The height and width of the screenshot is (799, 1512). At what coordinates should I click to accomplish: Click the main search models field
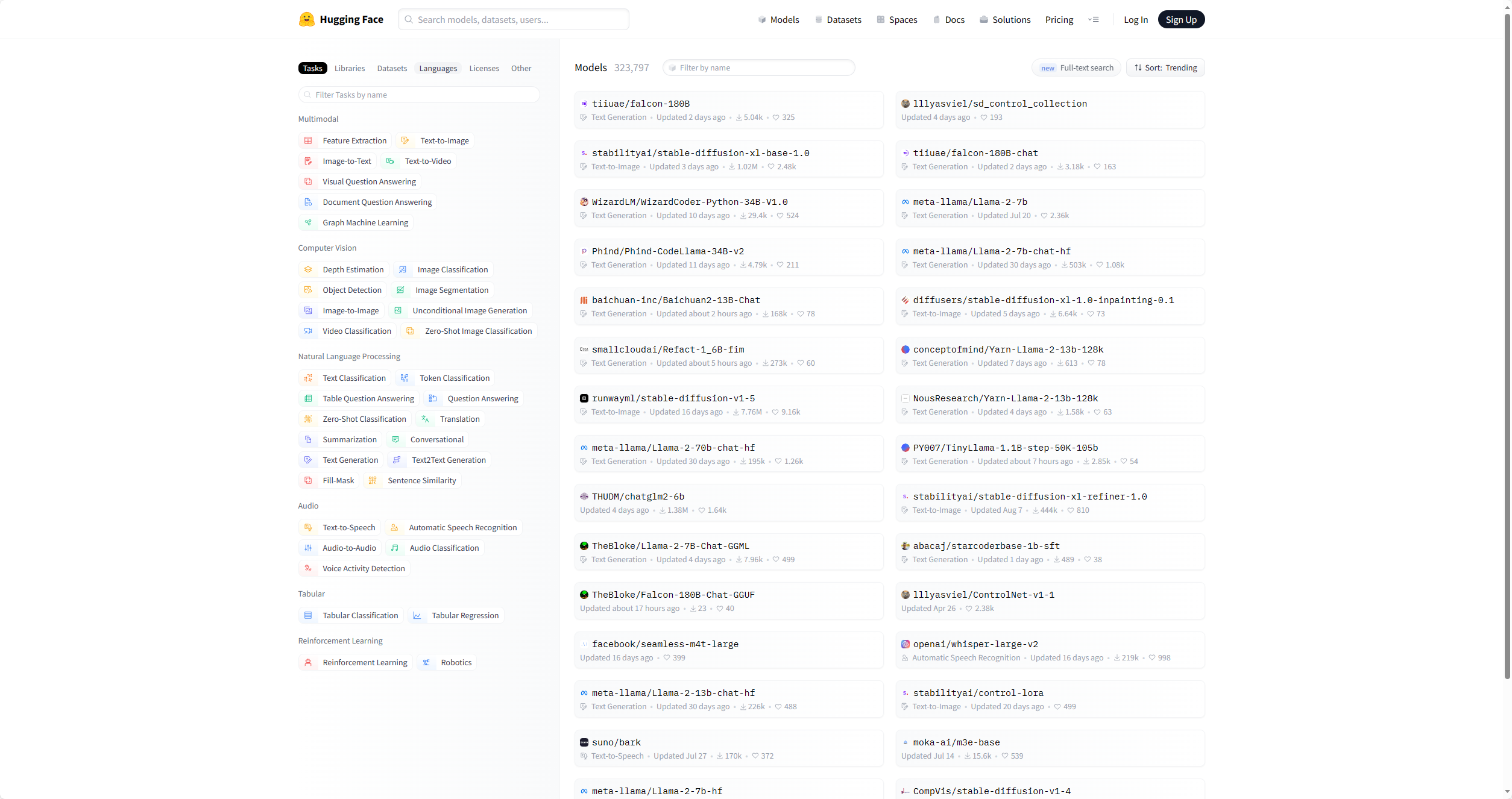point(514,19)
